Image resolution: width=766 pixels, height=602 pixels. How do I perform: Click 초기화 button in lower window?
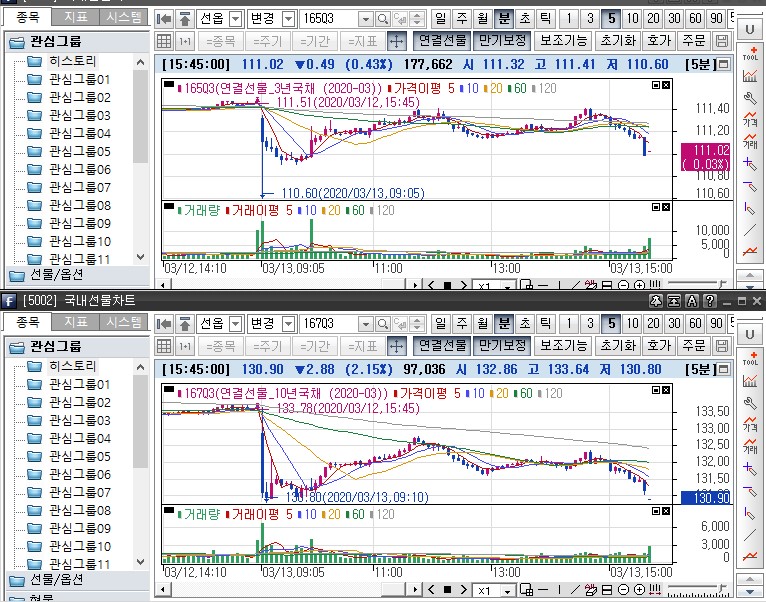click(x=617, y=345)
